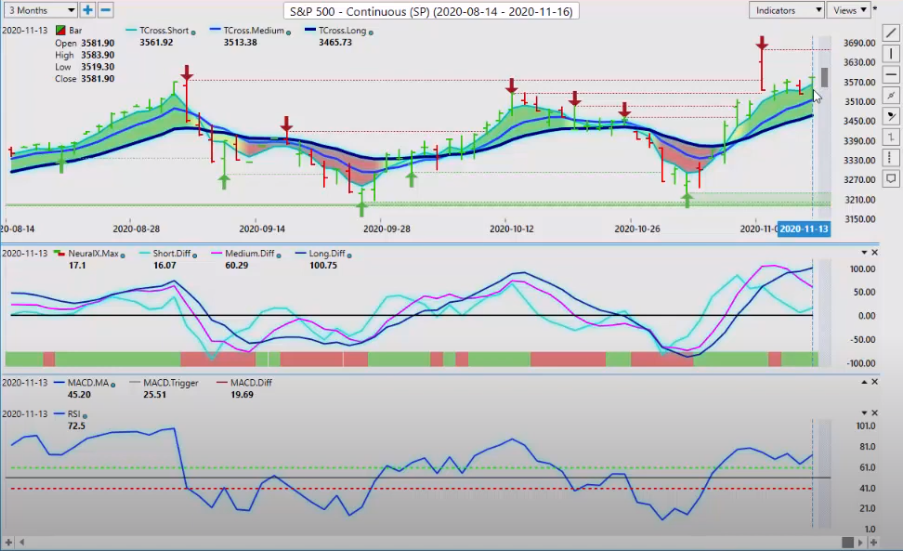
Task: Click the 2020-10-12 date axis label
Action: click(511, 229)
